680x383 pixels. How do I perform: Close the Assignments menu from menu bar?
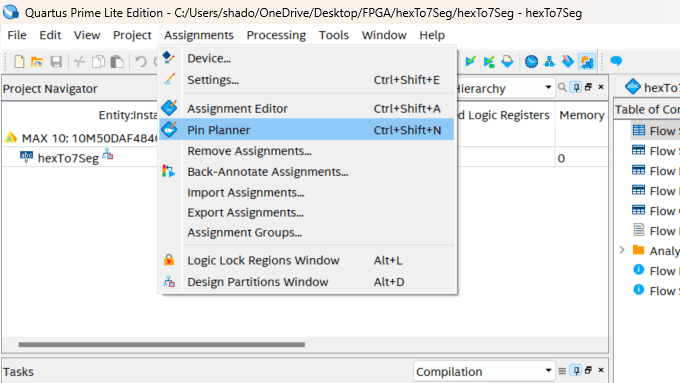click(x=199, y=35)
